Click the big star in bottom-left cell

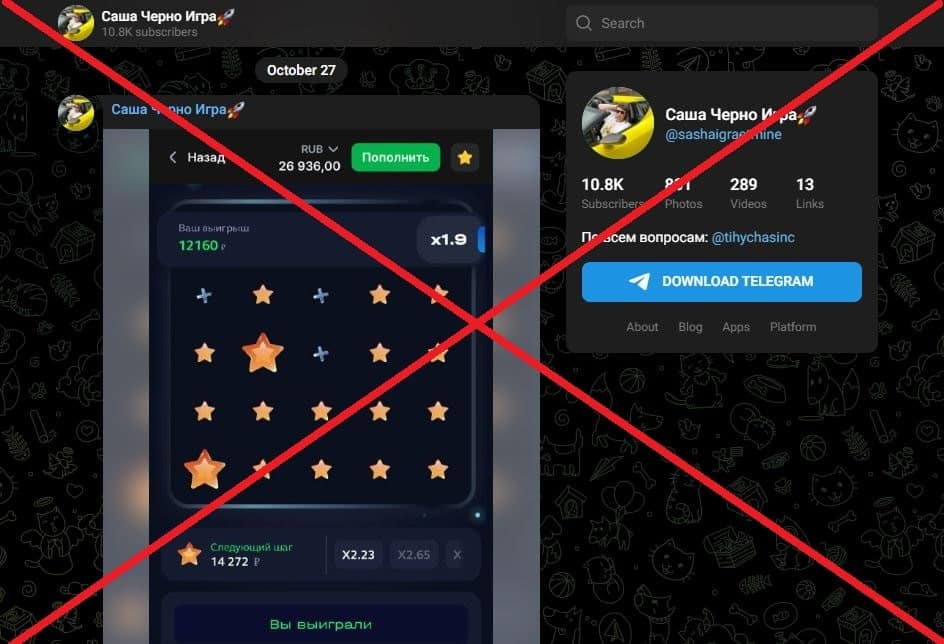(205, 469)
